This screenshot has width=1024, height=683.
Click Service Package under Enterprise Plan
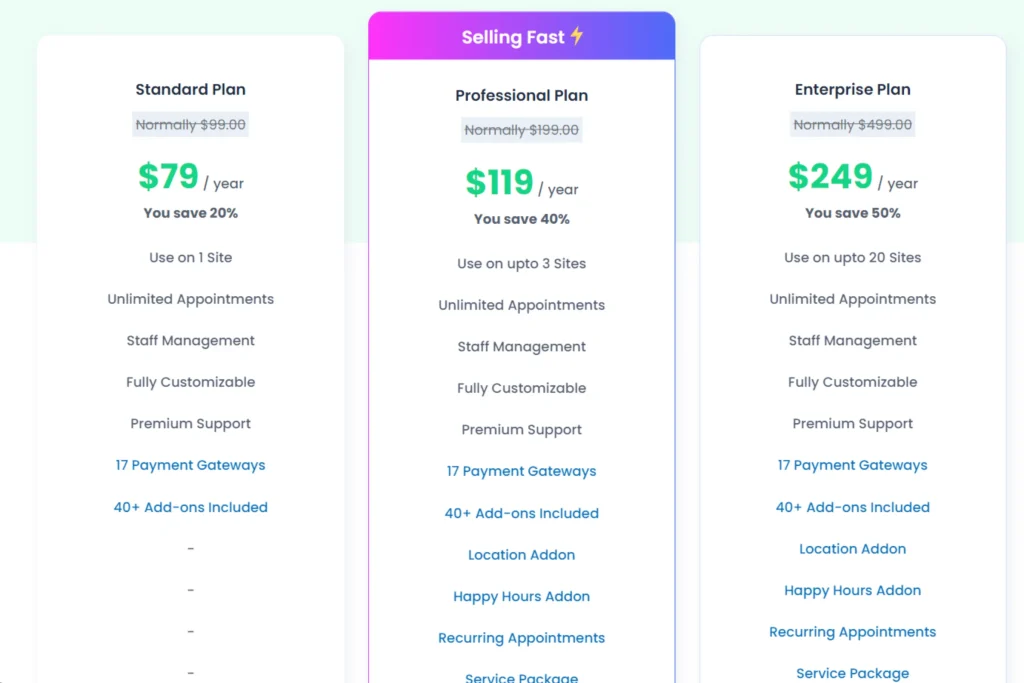click(x=852, y=673)
